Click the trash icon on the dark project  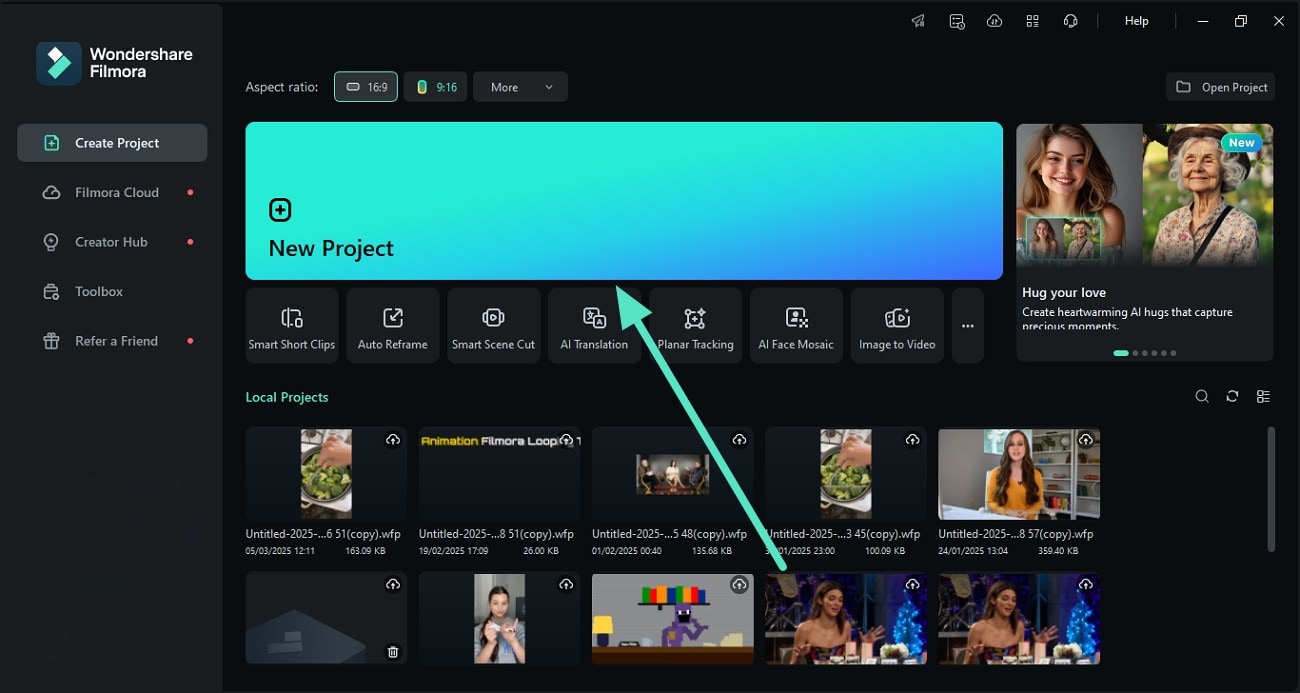[x=393, y=652]
